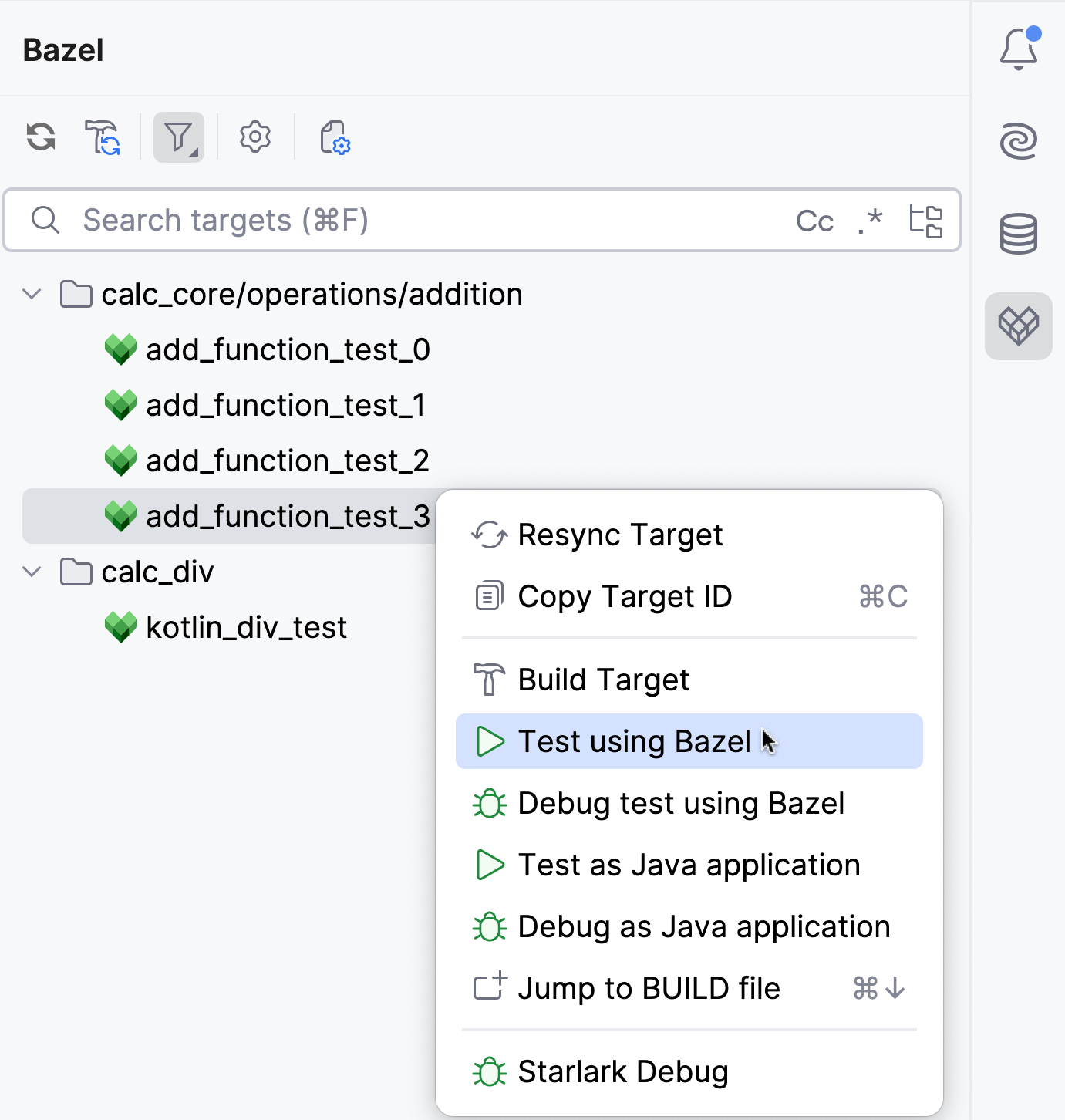Collapse calc_core/operations/addition folder chevron
This screenshot has height=1120, width=1065.
coord(32,294)
